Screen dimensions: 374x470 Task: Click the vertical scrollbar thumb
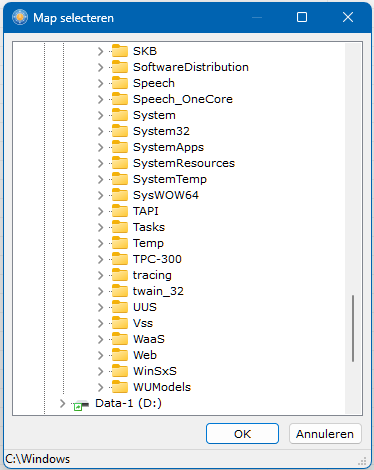coord(353,328)
